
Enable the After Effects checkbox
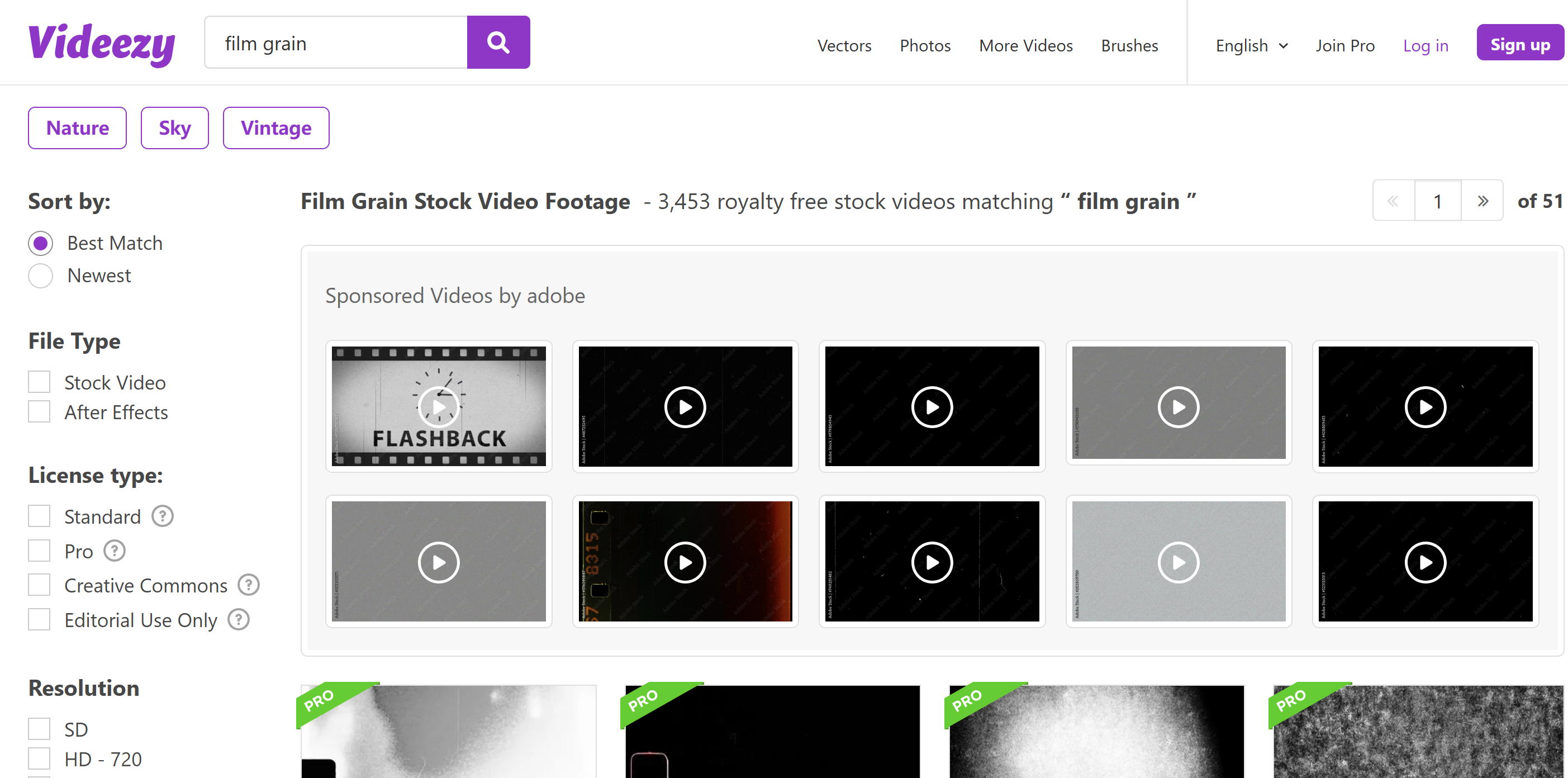point(40,412)
